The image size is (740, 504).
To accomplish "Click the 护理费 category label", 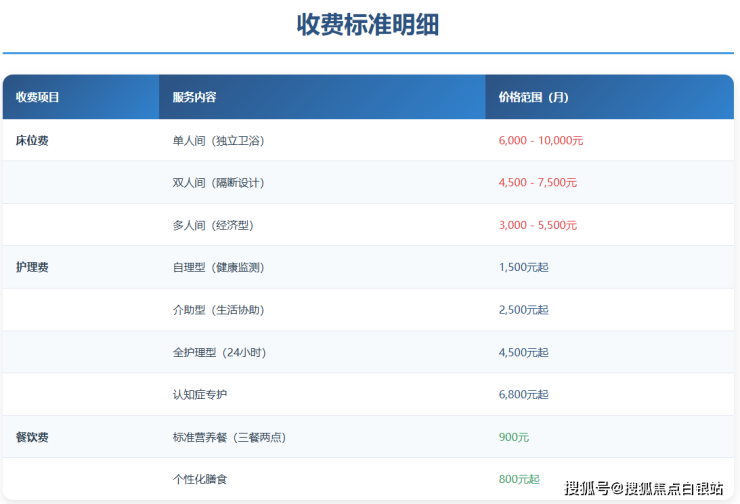I will 32,268.
